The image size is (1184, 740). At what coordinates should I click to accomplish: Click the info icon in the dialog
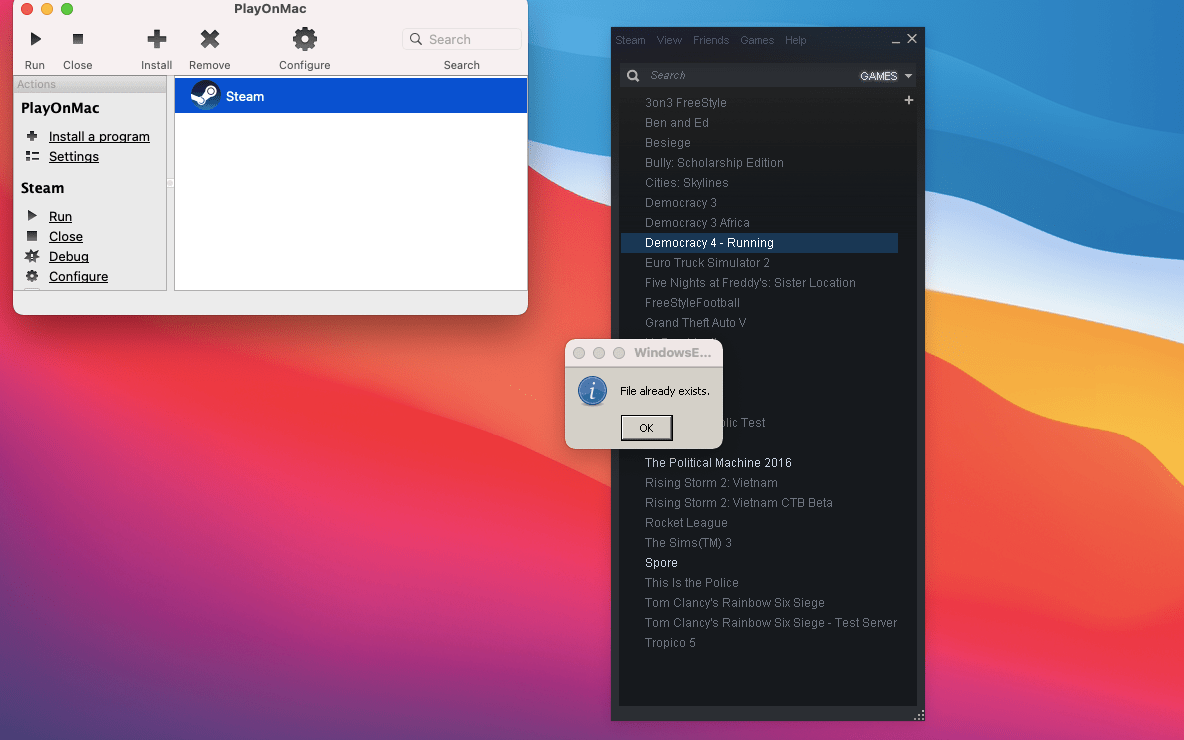click(x=592, y=390)
